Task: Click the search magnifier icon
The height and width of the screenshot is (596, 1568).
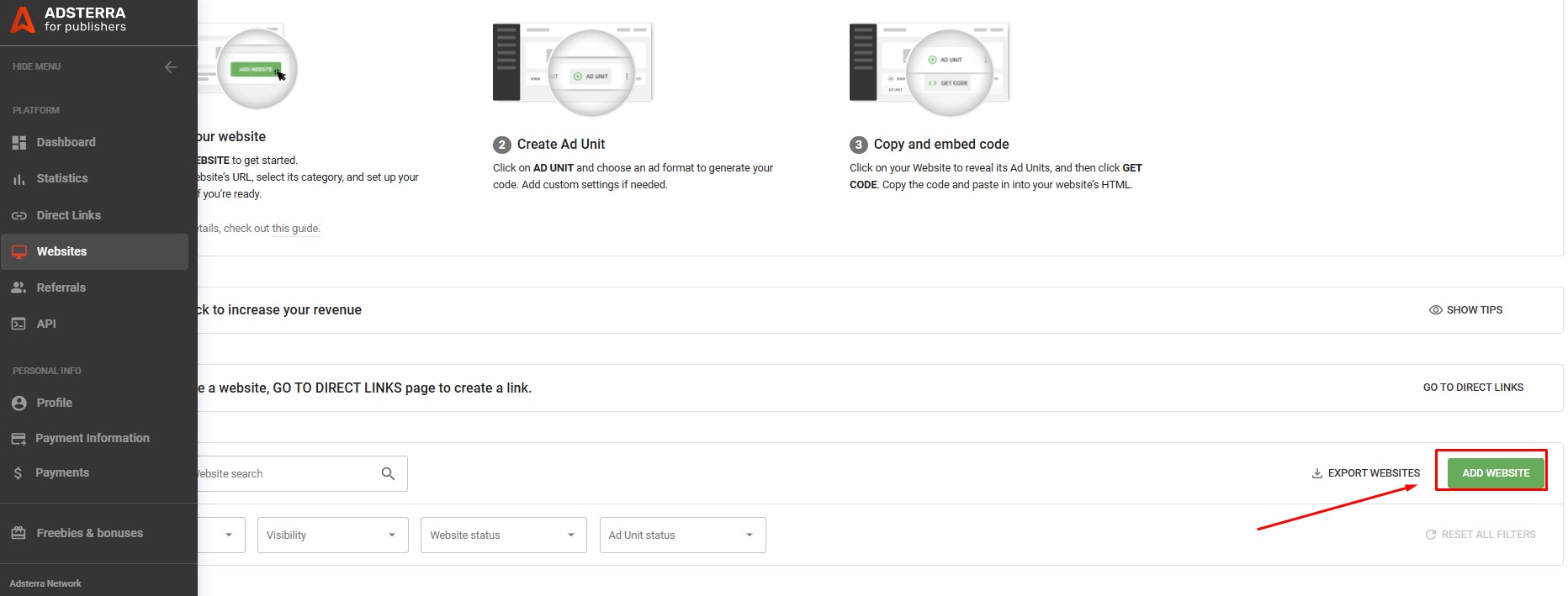Action: tap(388, 474)
